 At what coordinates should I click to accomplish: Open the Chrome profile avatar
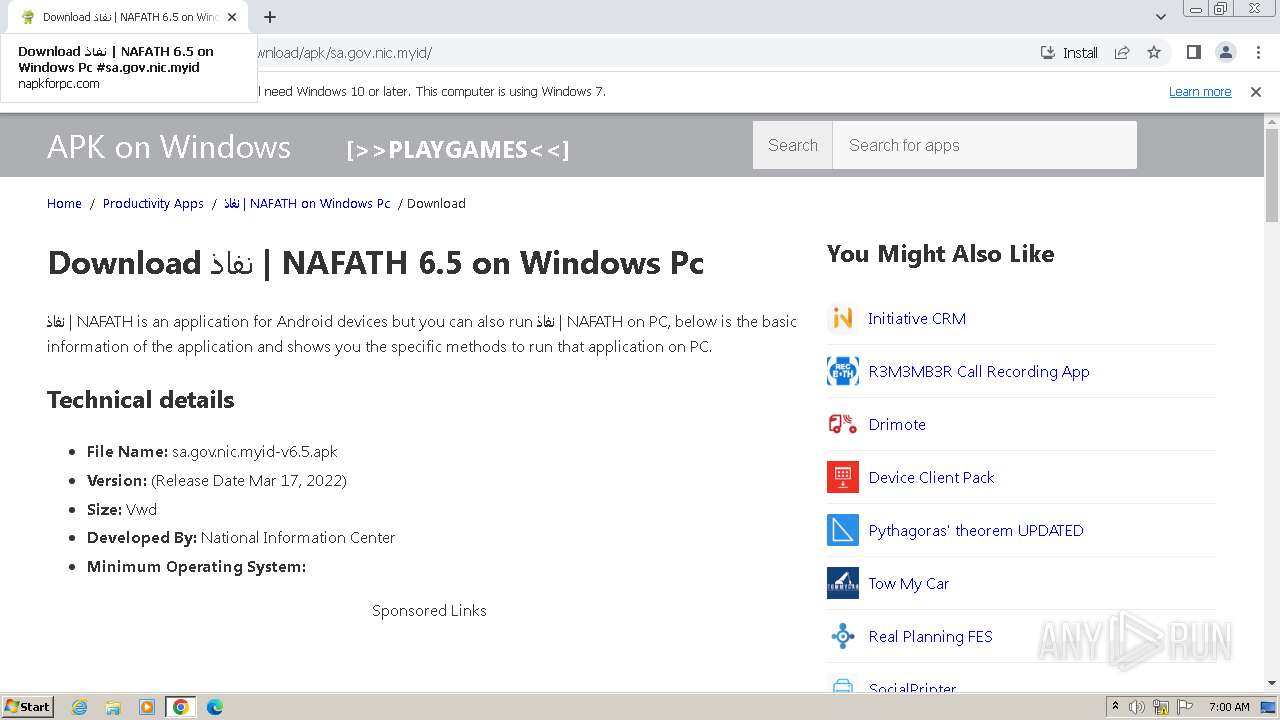pos(1225,53)
